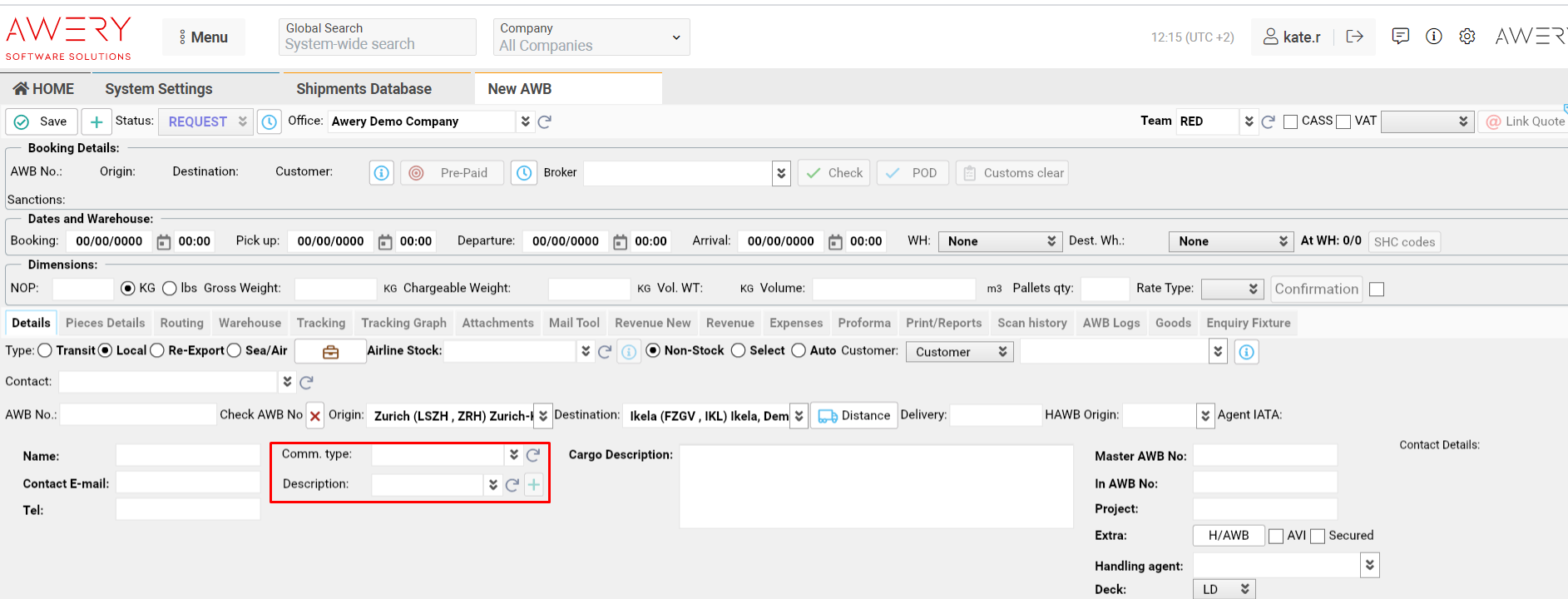Refresh the Comm. type list

click(x=533, y=455)
